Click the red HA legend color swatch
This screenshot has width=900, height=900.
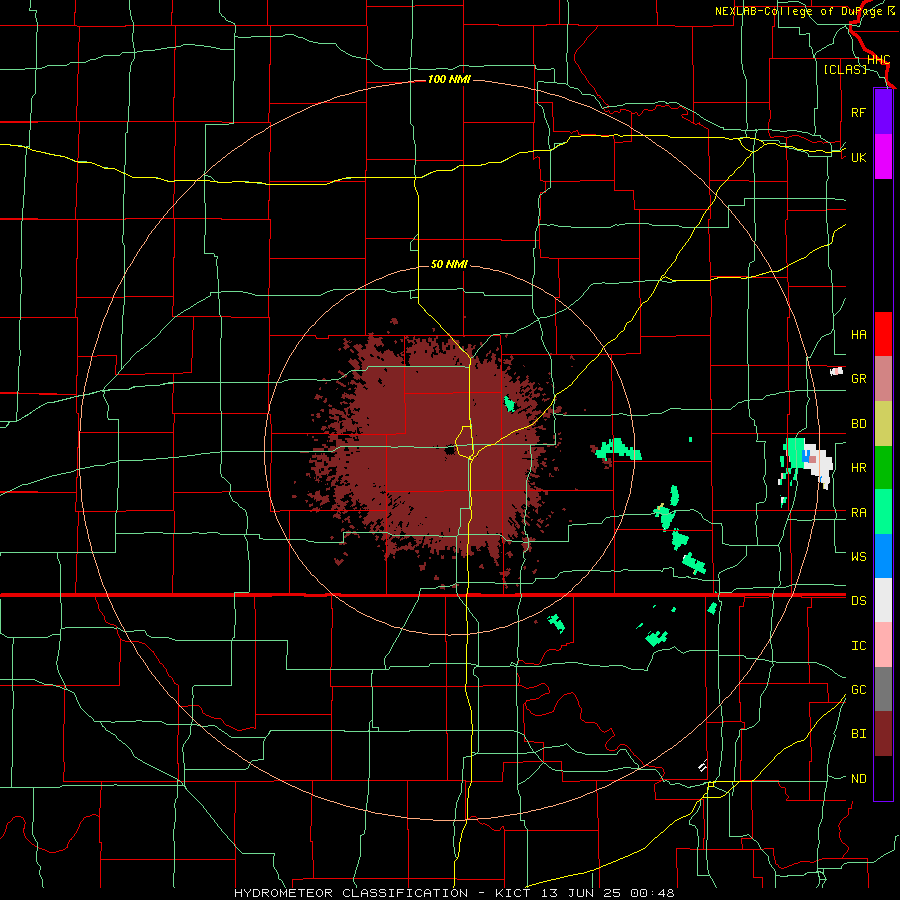pyautogui.click(x=883, y=334)
